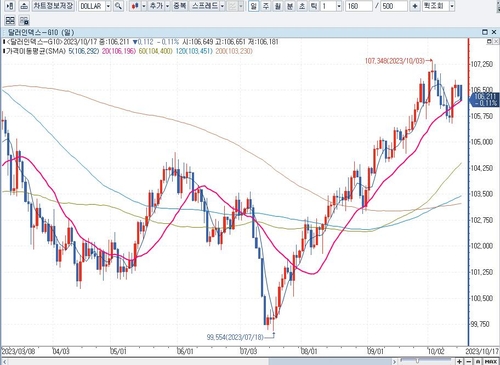Viewport: 500px width, 365px height.
Task: Click the 99,750 price axis label
Action: 480,324
